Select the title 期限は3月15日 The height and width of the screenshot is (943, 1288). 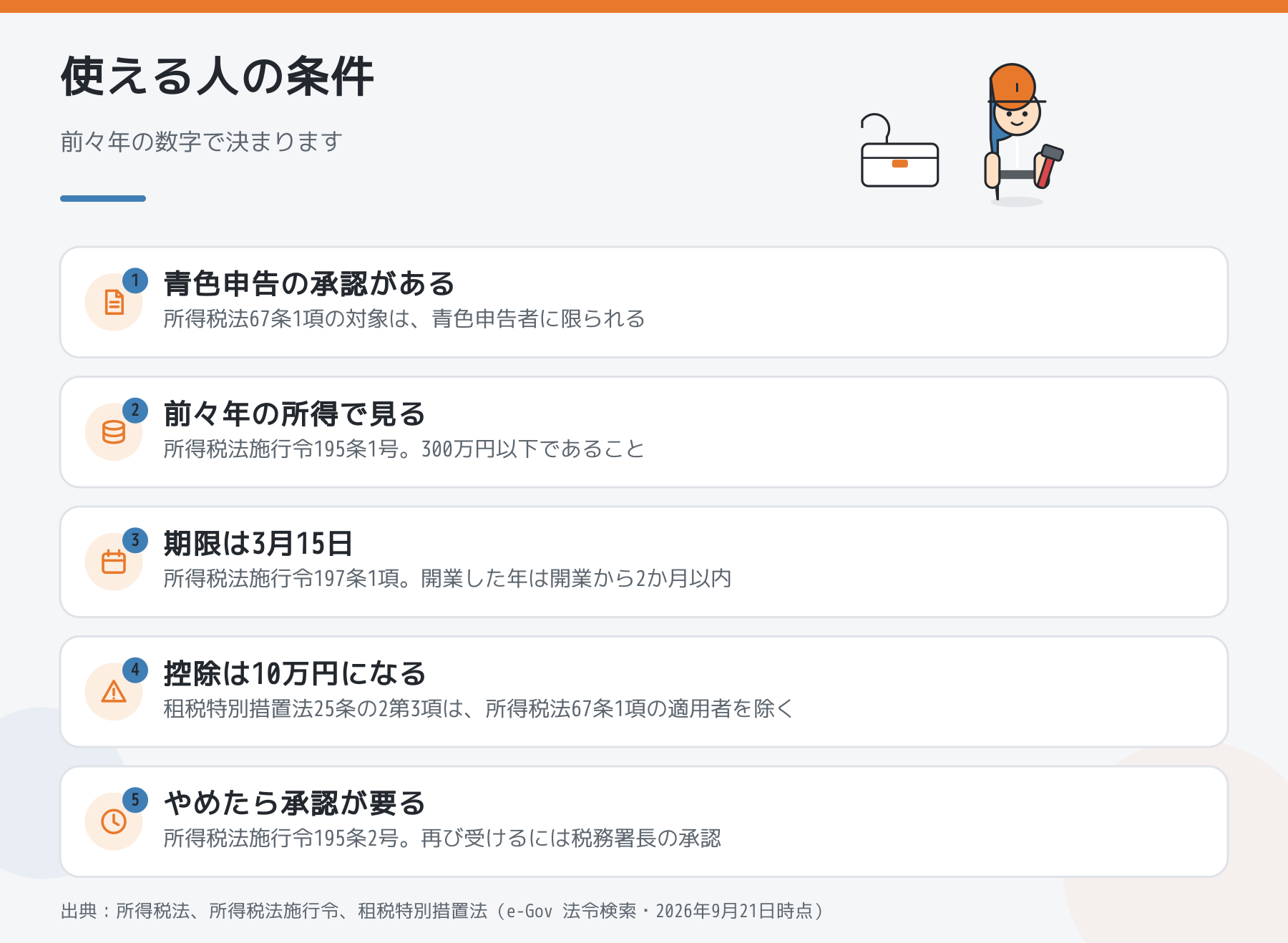(x=258, y=543)
